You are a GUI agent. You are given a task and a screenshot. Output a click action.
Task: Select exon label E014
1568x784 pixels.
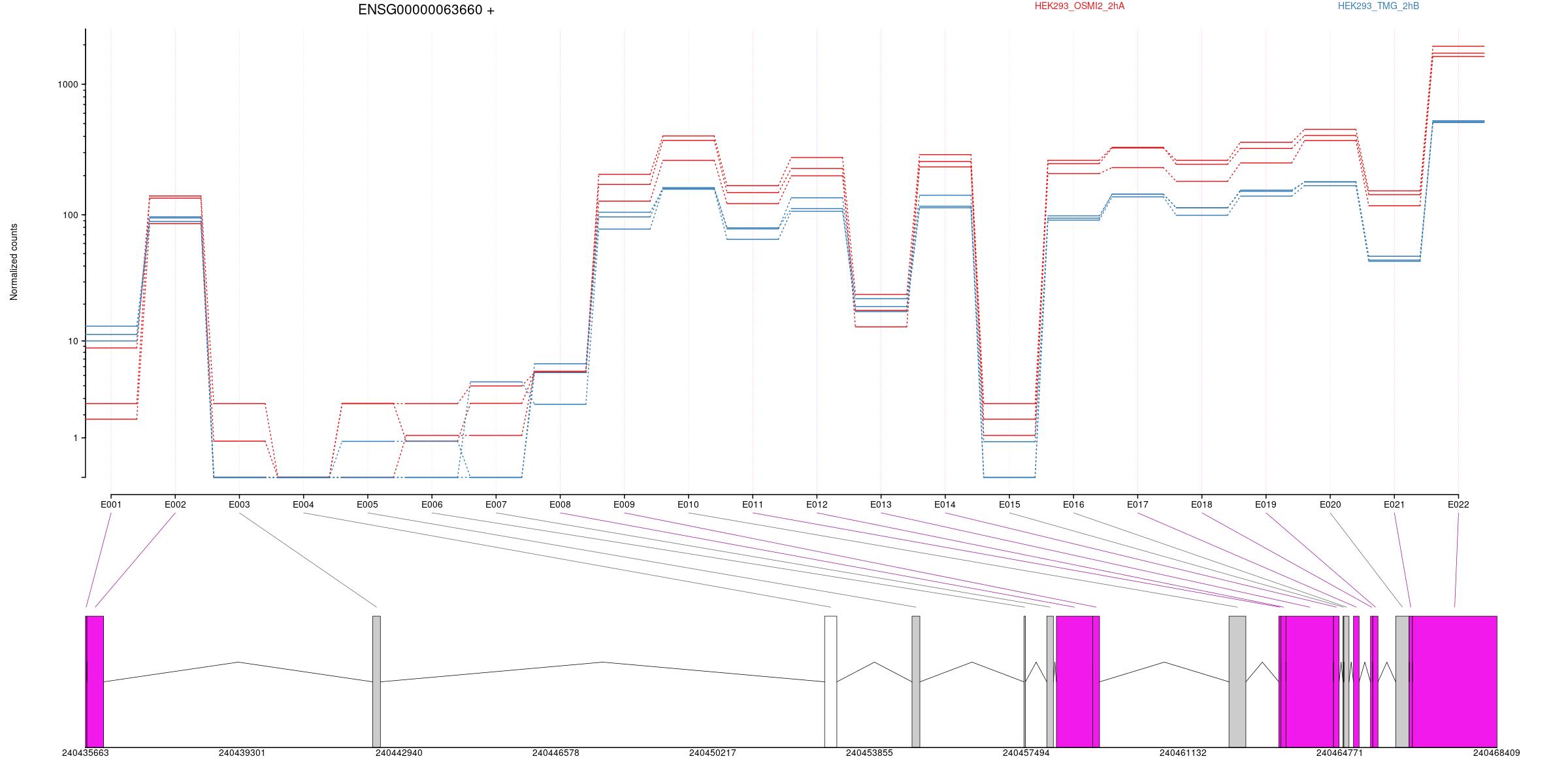click(x=945, y=504)
